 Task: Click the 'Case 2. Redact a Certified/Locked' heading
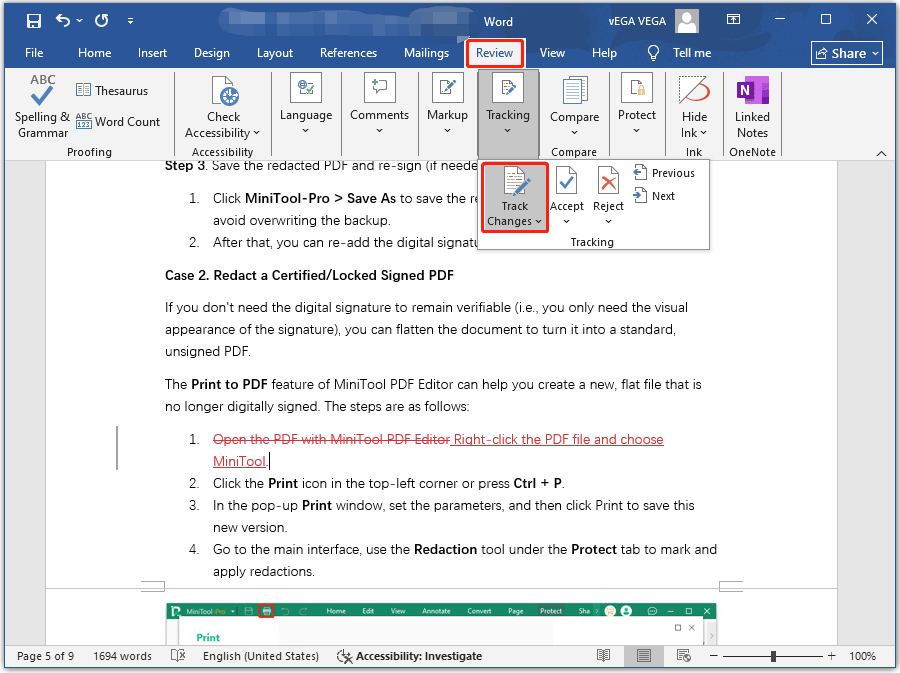click(x=309, y=275)
